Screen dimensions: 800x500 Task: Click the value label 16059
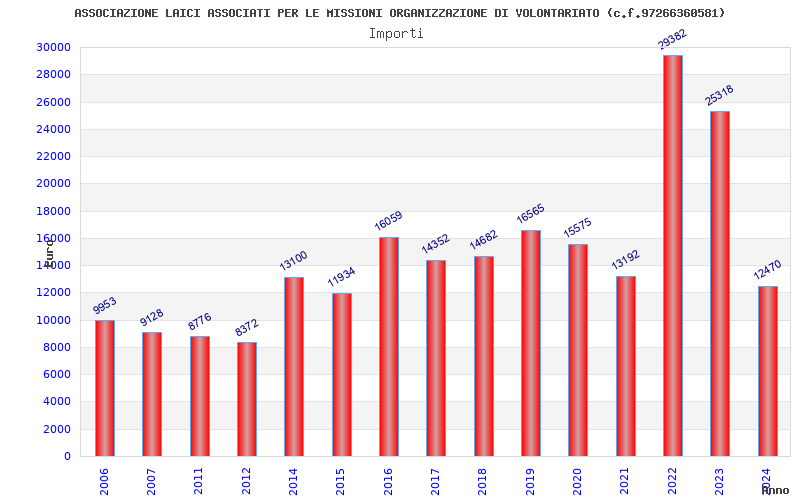tap(389, 221)
